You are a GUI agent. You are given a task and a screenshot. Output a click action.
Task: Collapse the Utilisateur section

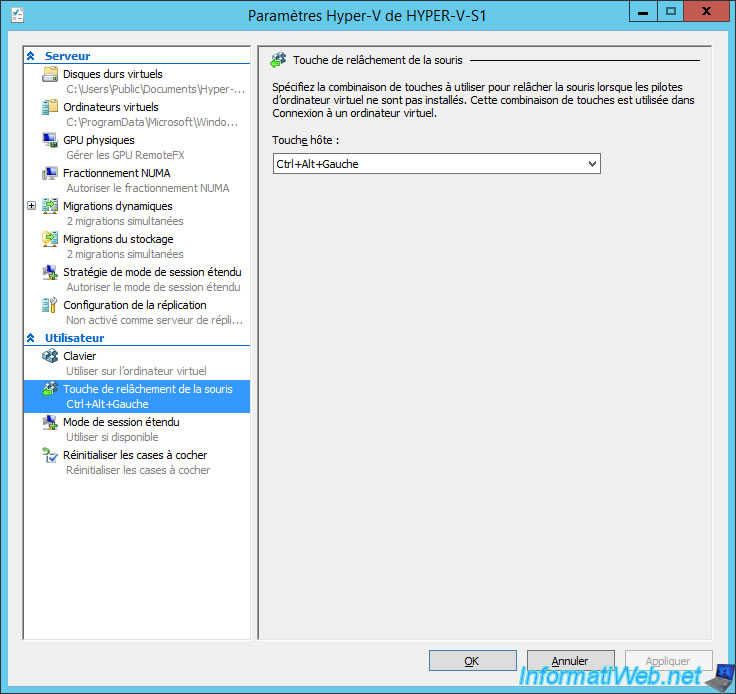coord(31,339)
